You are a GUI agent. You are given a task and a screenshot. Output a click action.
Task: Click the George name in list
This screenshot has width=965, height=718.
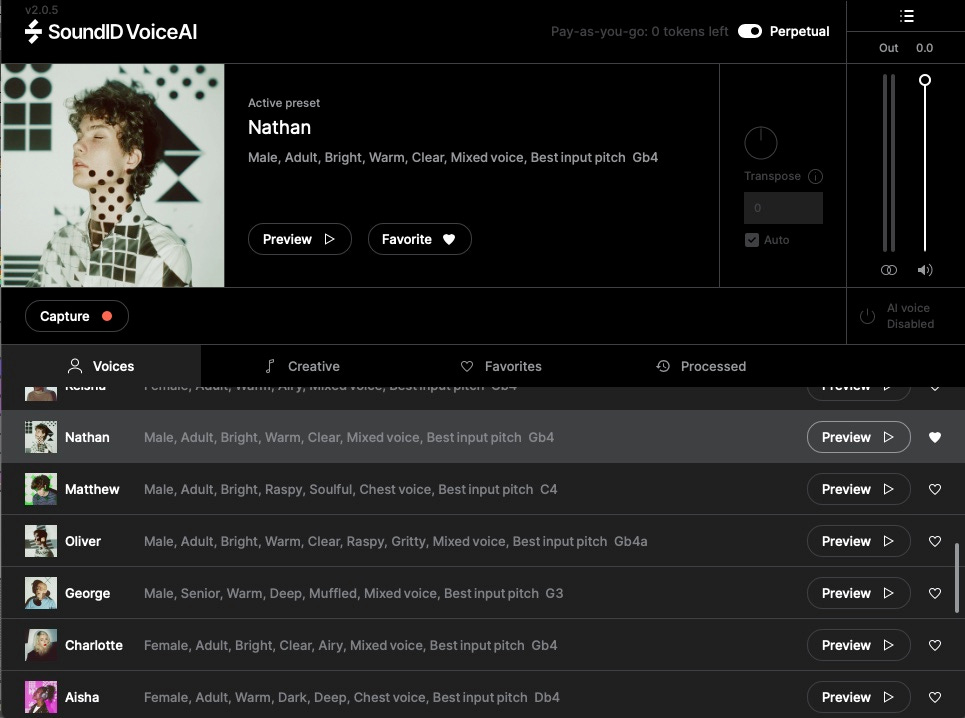pos(87,593)
